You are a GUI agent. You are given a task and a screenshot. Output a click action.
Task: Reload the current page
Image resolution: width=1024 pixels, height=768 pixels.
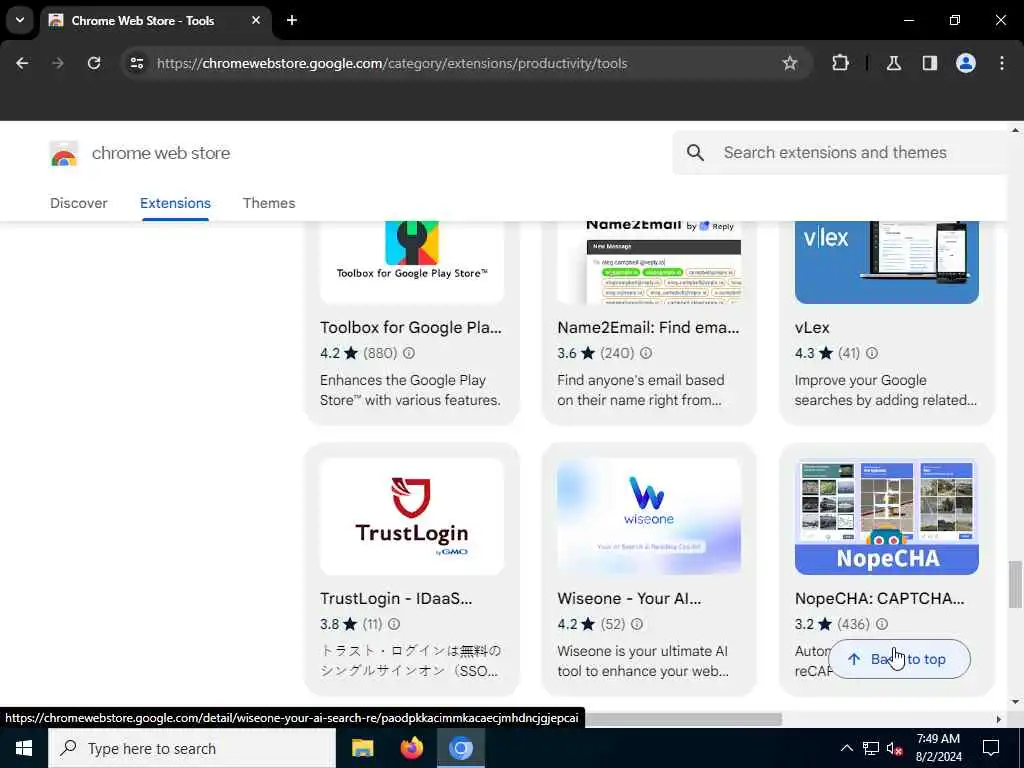pos(94,63)
